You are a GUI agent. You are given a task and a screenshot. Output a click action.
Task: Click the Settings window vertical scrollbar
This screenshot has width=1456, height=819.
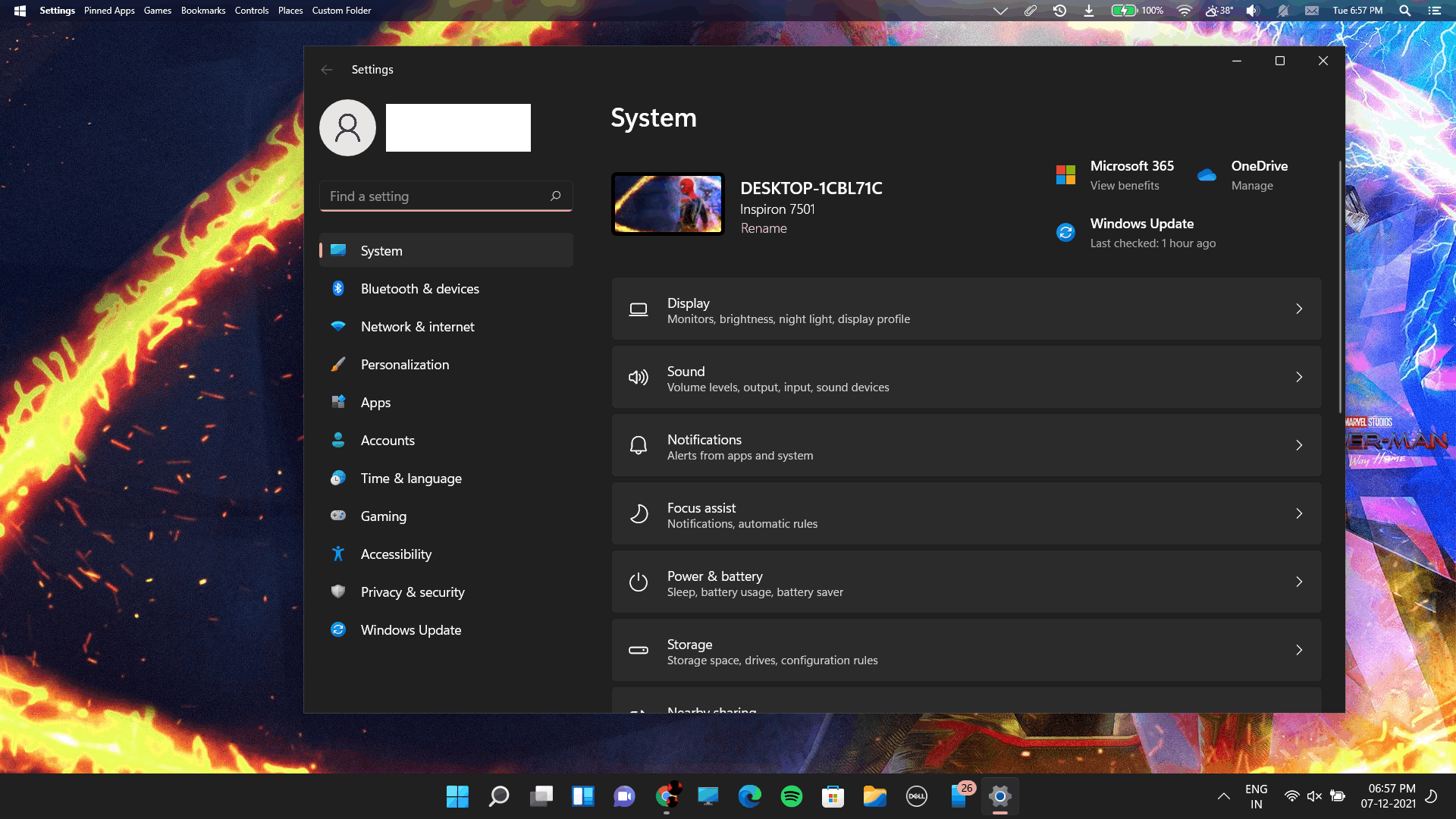tap(1340, 287)
